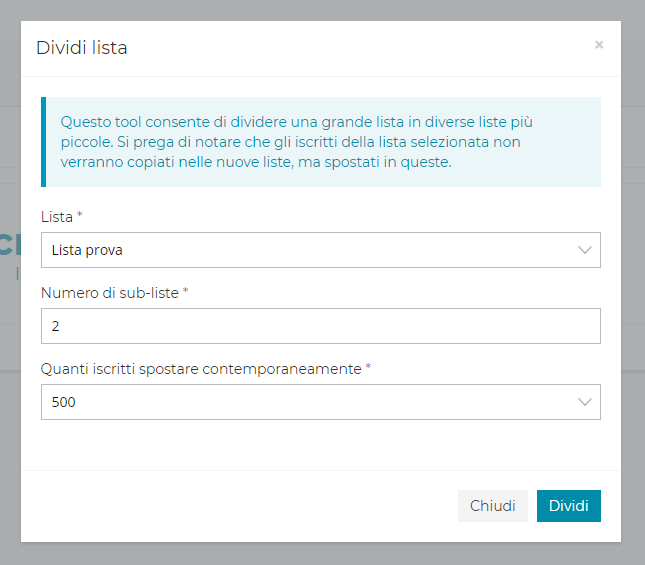Click the Lista field label

[x=57, y=216]
